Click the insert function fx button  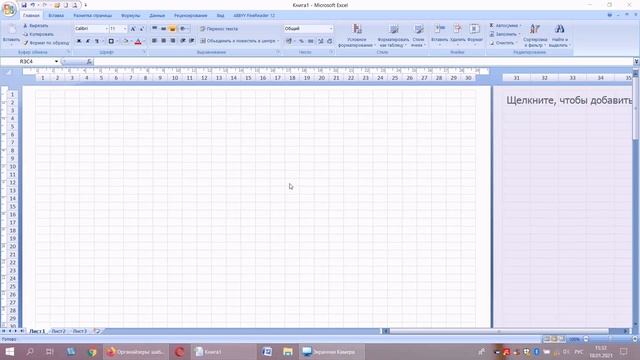coord(89,62)
